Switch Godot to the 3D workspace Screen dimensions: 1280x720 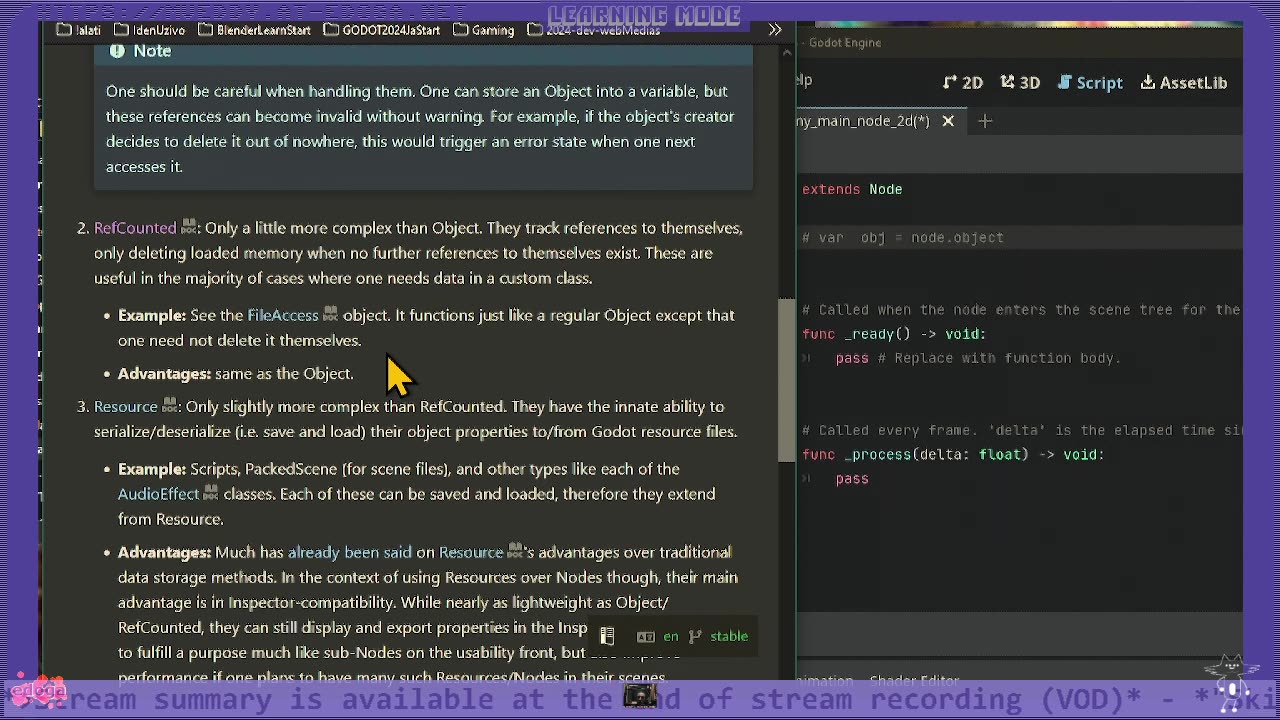(x=1020, y=83)
